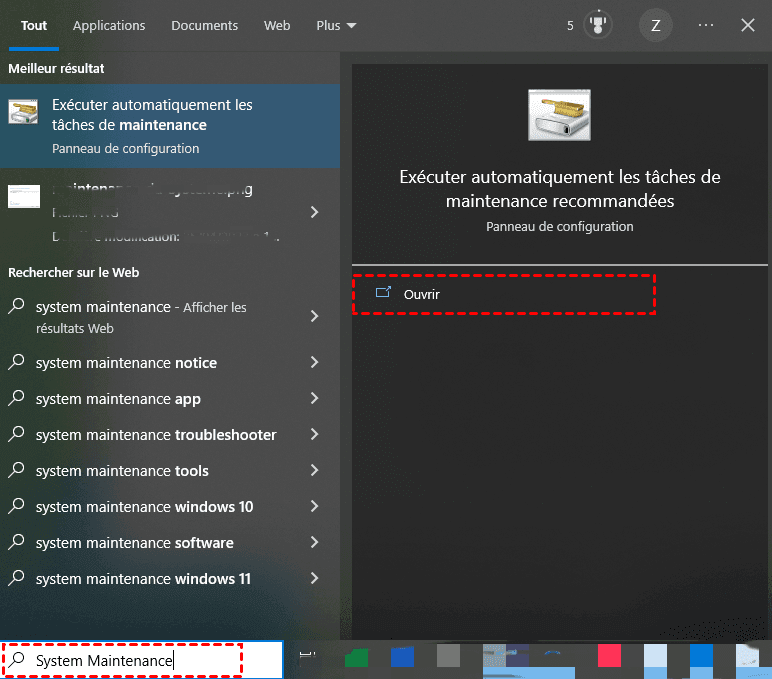This screenshot has width=772, height=679.
Task: Open the three-dot options menu
Action: pos(706,25)
